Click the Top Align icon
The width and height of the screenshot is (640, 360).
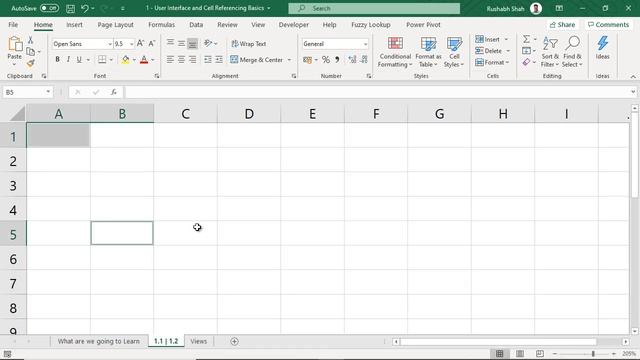[x=170, y=43]
